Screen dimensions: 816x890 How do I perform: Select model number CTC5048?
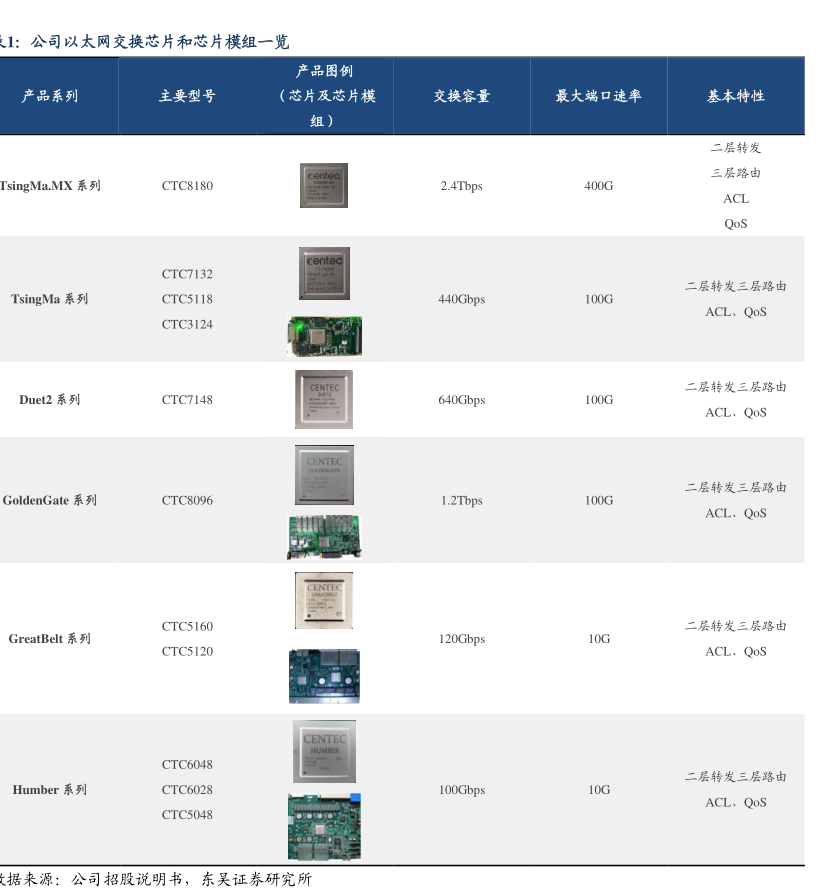(187, 815)
